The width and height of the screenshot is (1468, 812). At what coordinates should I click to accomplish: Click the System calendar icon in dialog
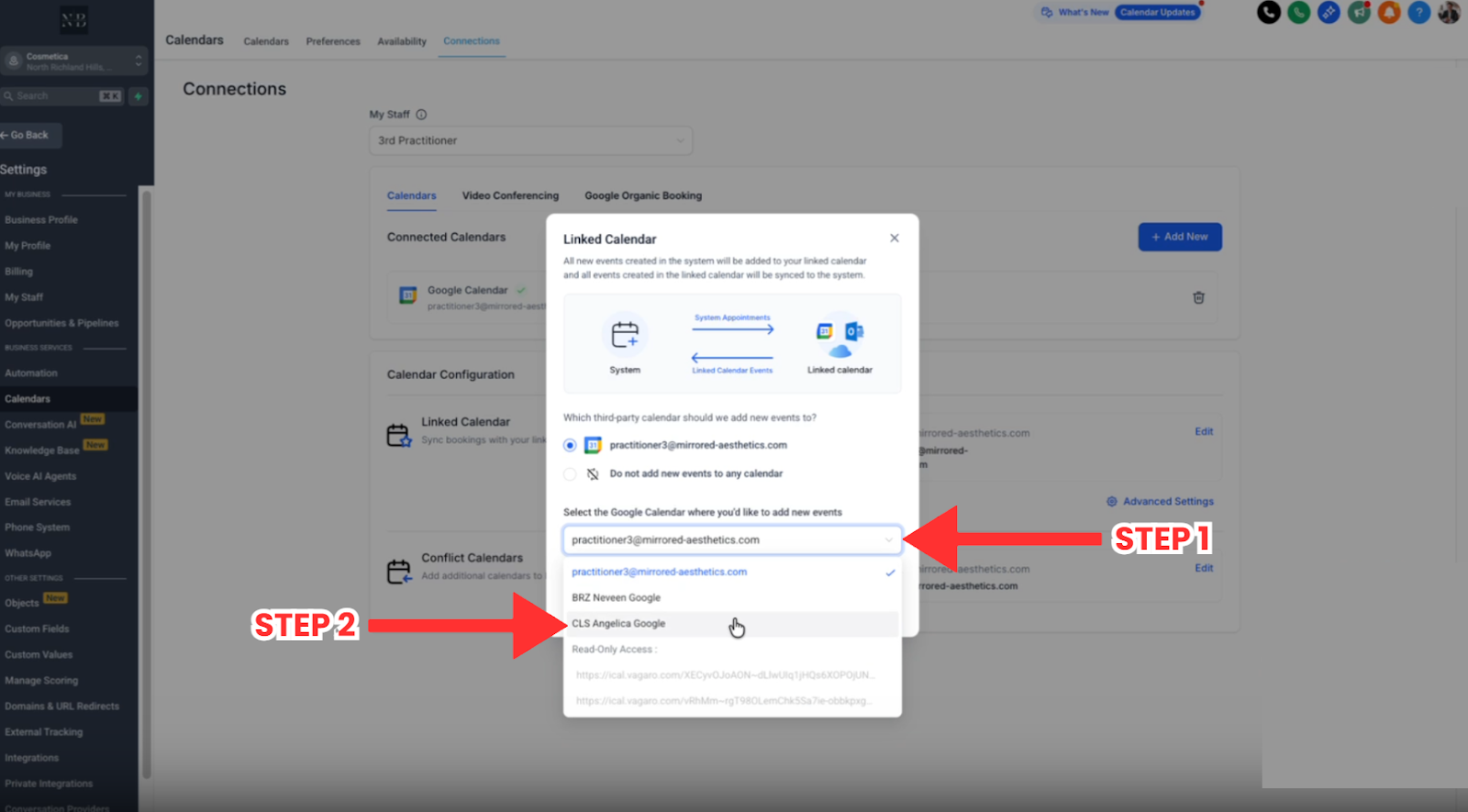pos(625,335)
